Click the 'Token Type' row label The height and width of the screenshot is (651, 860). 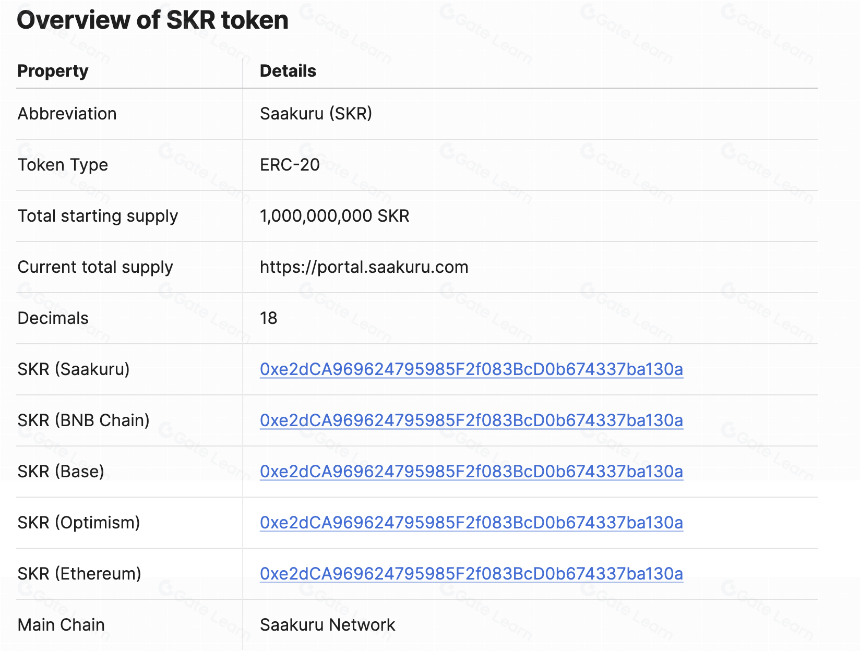click(x=63, y=165)
